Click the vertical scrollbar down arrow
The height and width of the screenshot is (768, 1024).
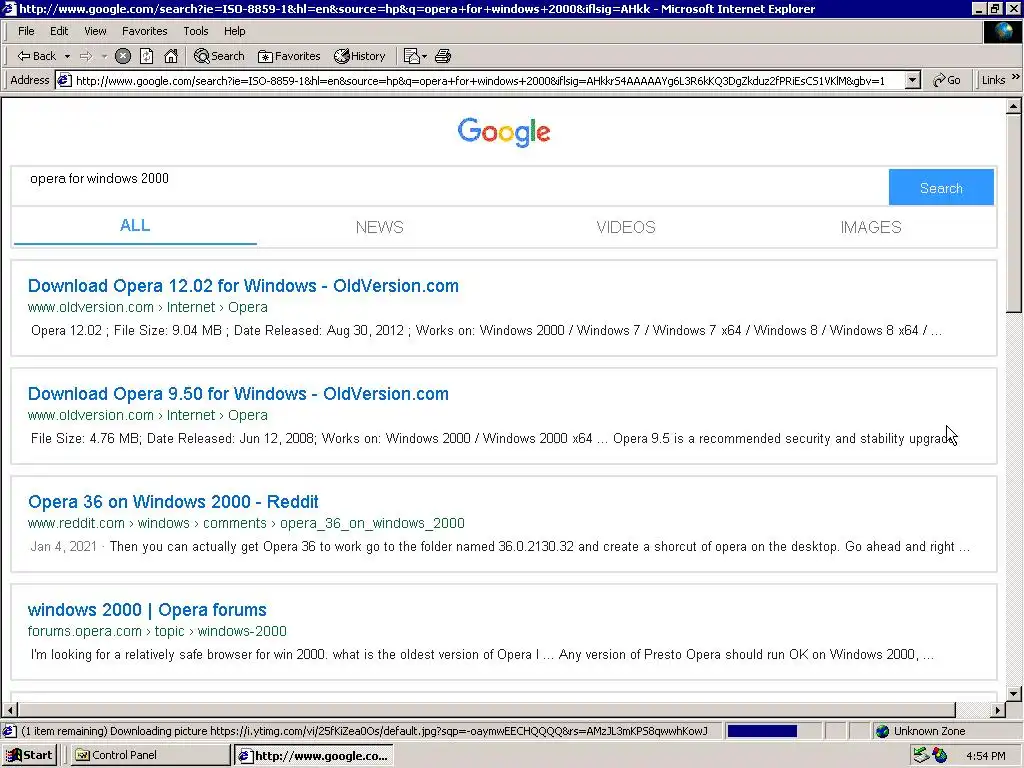pyautogui.click(x=1014, y=694)
